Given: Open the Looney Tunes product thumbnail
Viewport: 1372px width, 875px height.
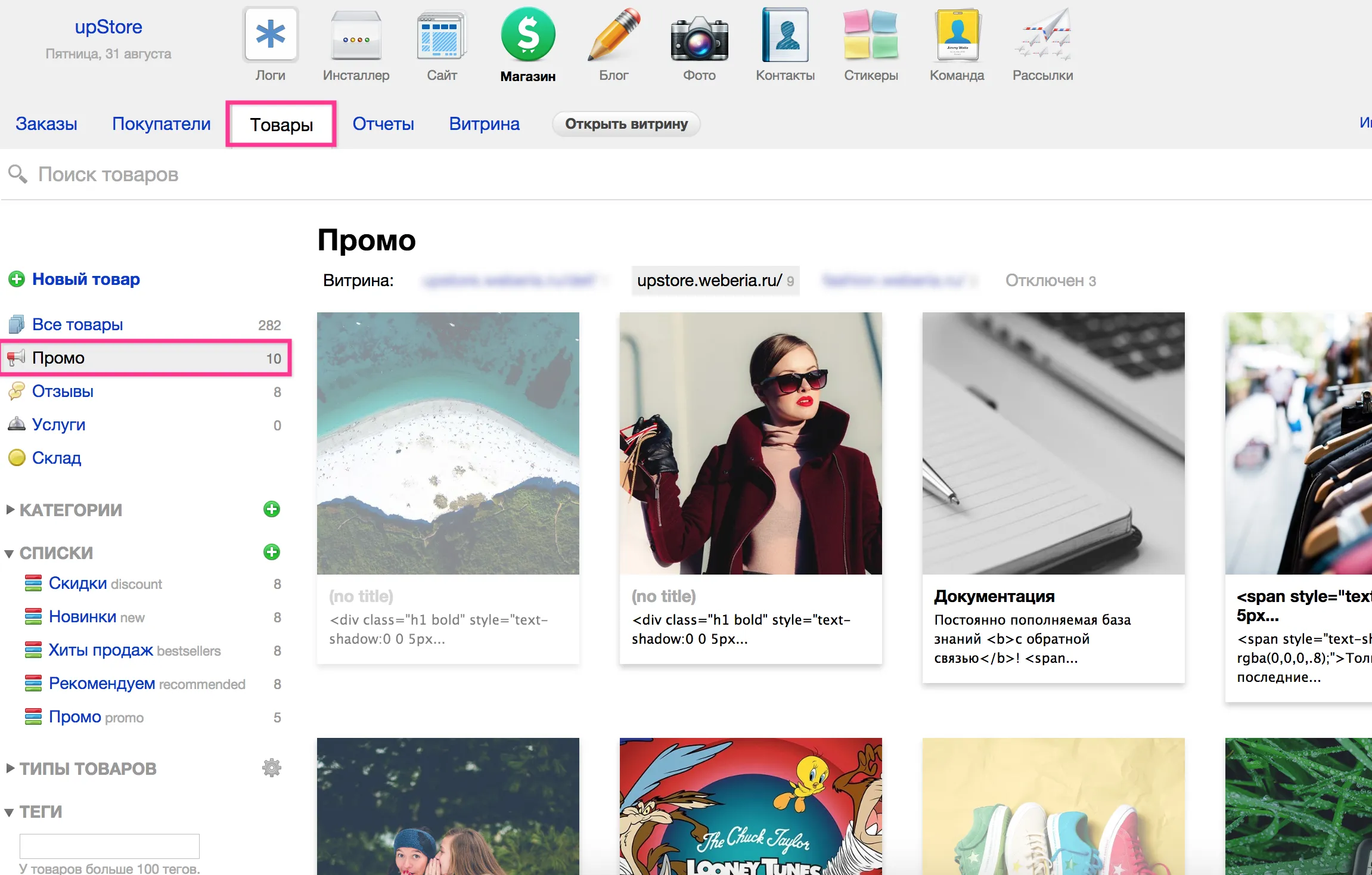Looking at the screenshot, I should pyautogui.click(x=751, y=806).
